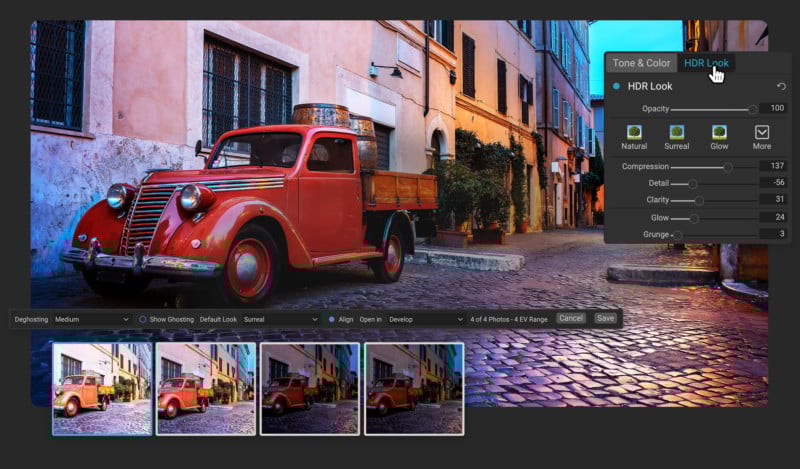The width and height of the screenshot is (800, 469).
Task: Apply the Surreal HDR preset icon
Action: pyautogui.click(x=677, y=132)
